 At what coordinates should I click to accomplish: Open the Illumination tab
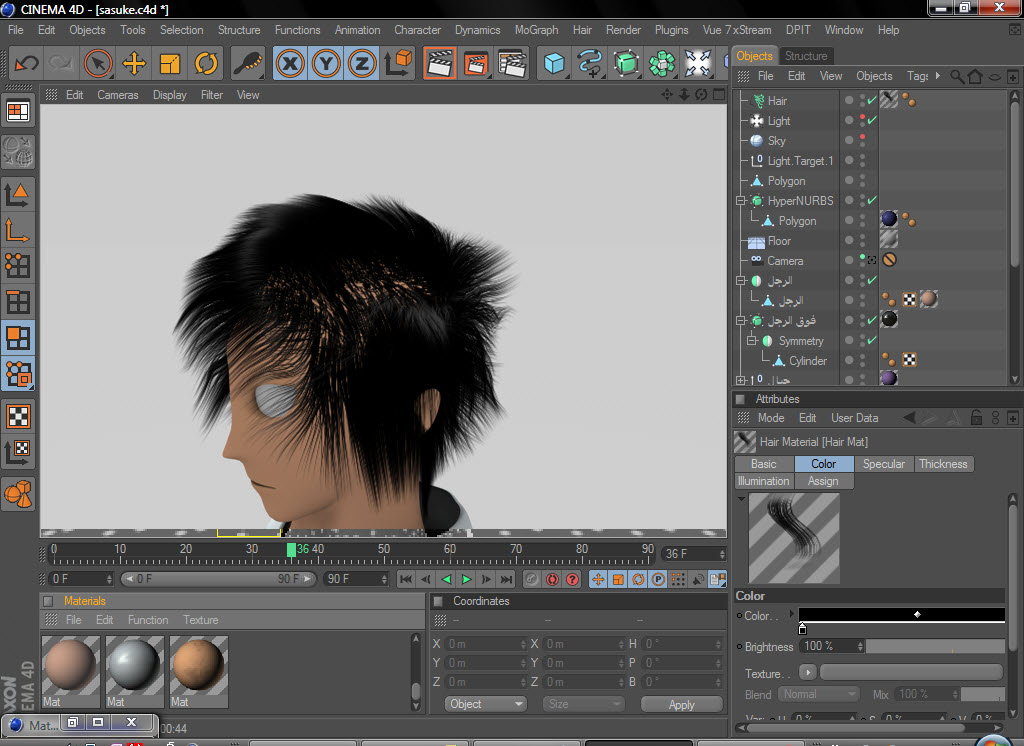click(x=763, y=481)
